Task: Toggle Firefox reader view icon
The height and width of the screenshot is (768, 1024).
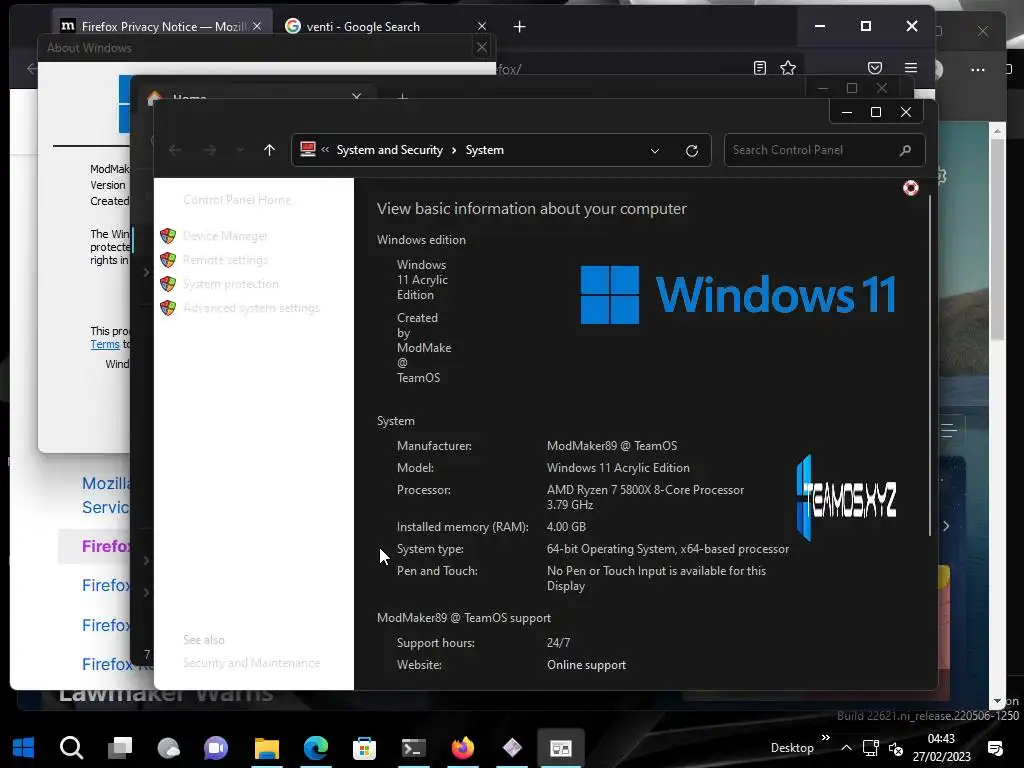Action: coord(760,68)
